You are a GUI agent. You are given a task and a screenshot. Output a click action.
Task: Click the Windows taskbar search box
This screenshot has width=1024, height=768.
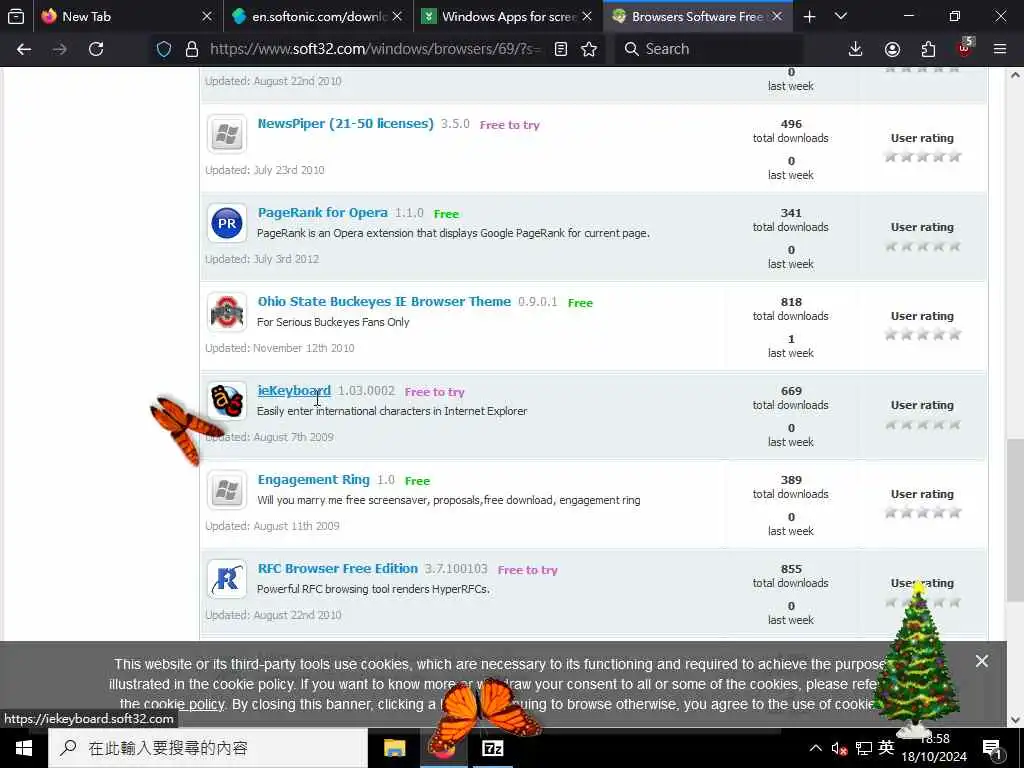click(208, 748)
